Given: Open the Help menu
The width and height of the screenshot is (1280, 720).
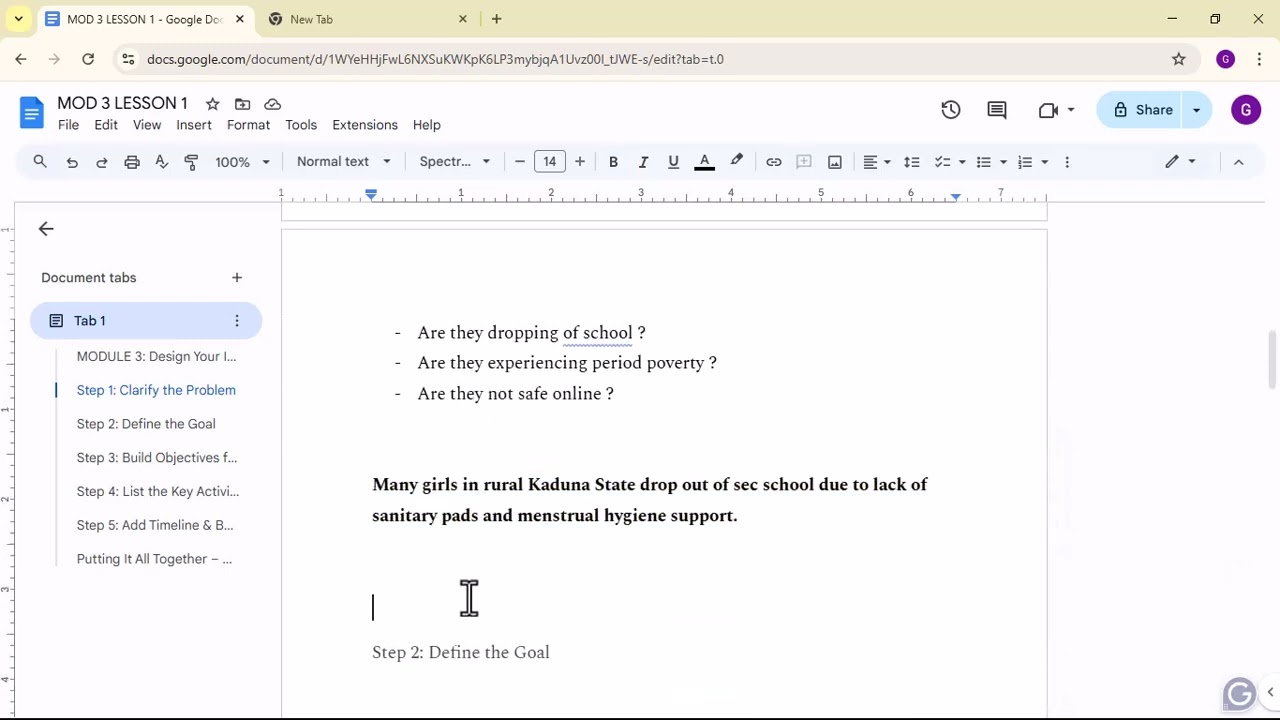Looking at the screenshot, I should click(427, 125).
